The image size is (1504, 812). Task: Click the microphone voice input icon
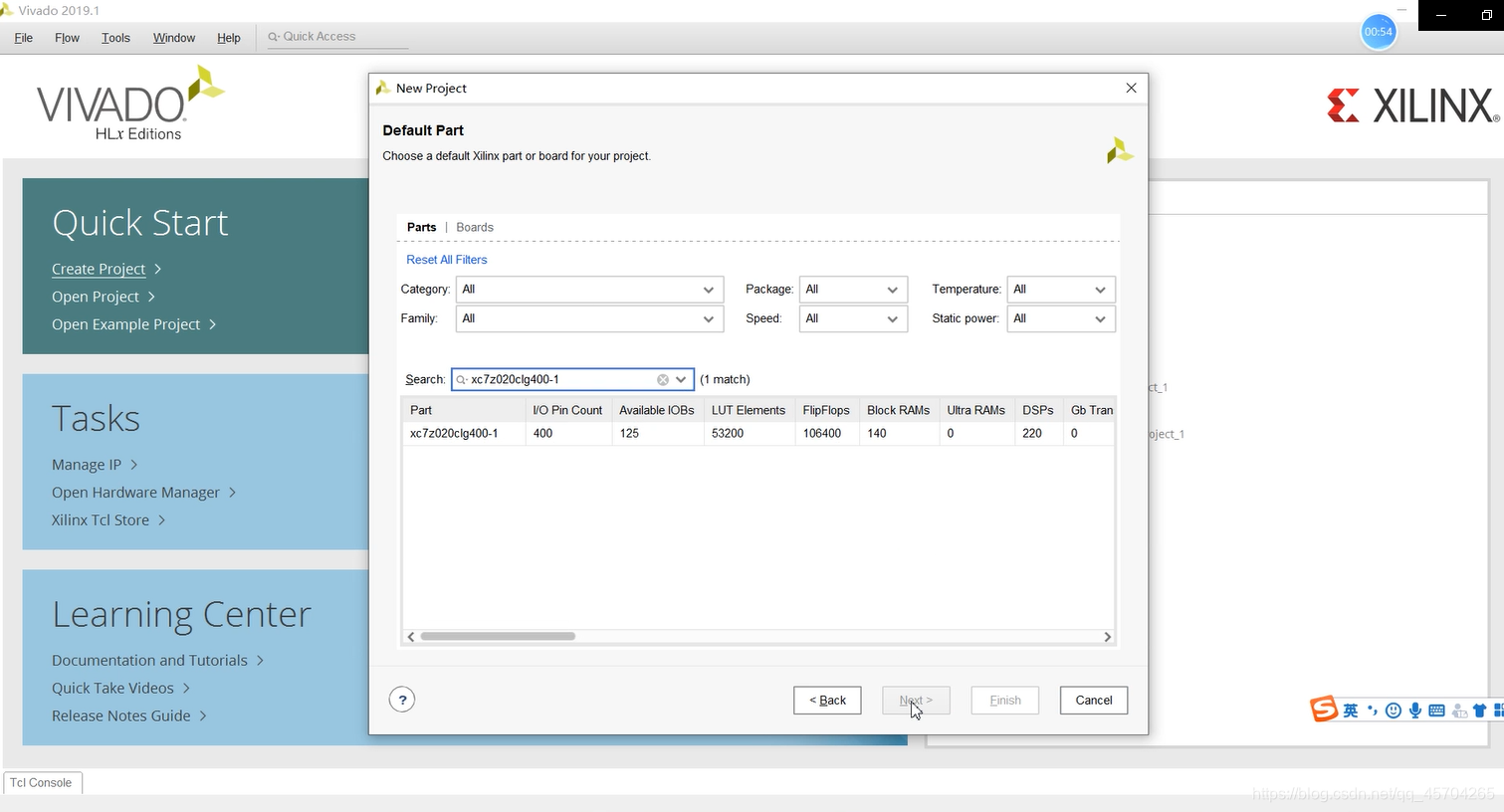point(1414,710)
